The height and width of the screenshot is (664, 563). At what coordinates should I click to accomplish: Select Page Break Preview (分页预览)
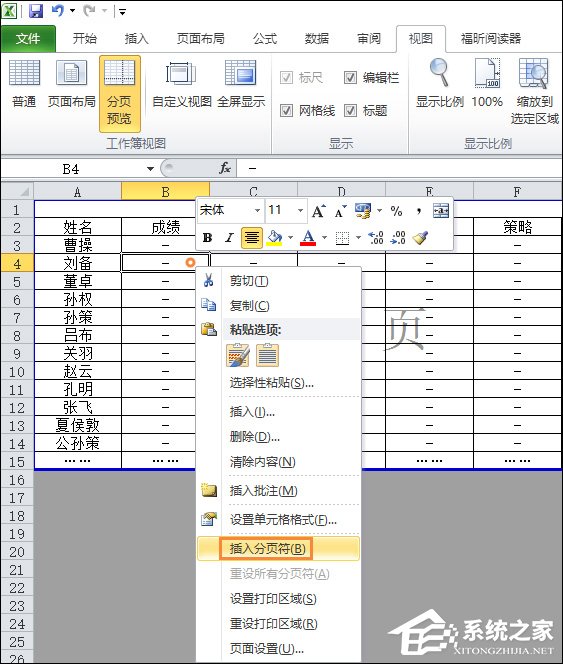coord(119,93)
